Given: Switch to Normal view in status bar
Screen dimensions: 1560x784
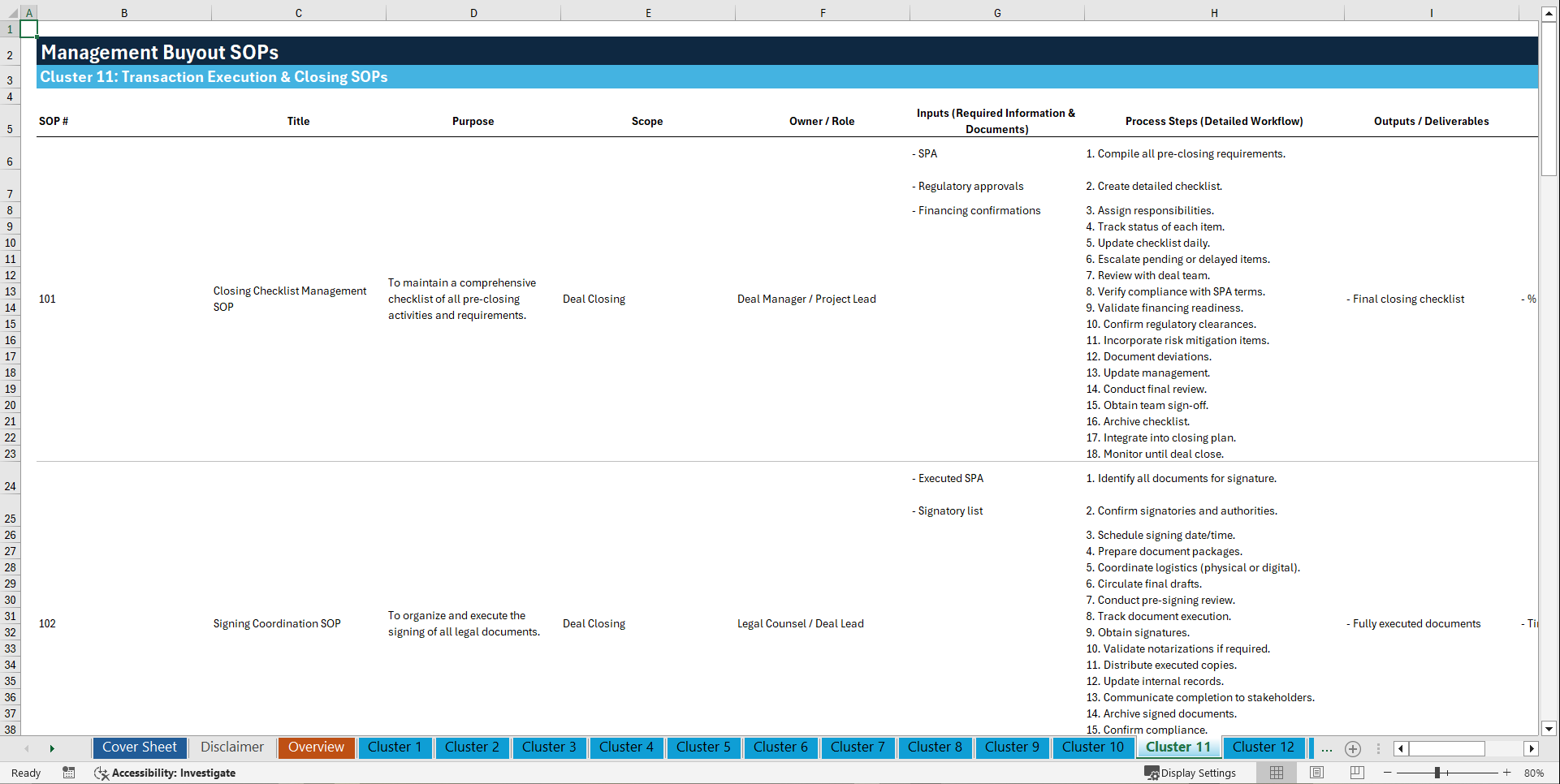Looking at the screenshot, I should coord(1276,773).
